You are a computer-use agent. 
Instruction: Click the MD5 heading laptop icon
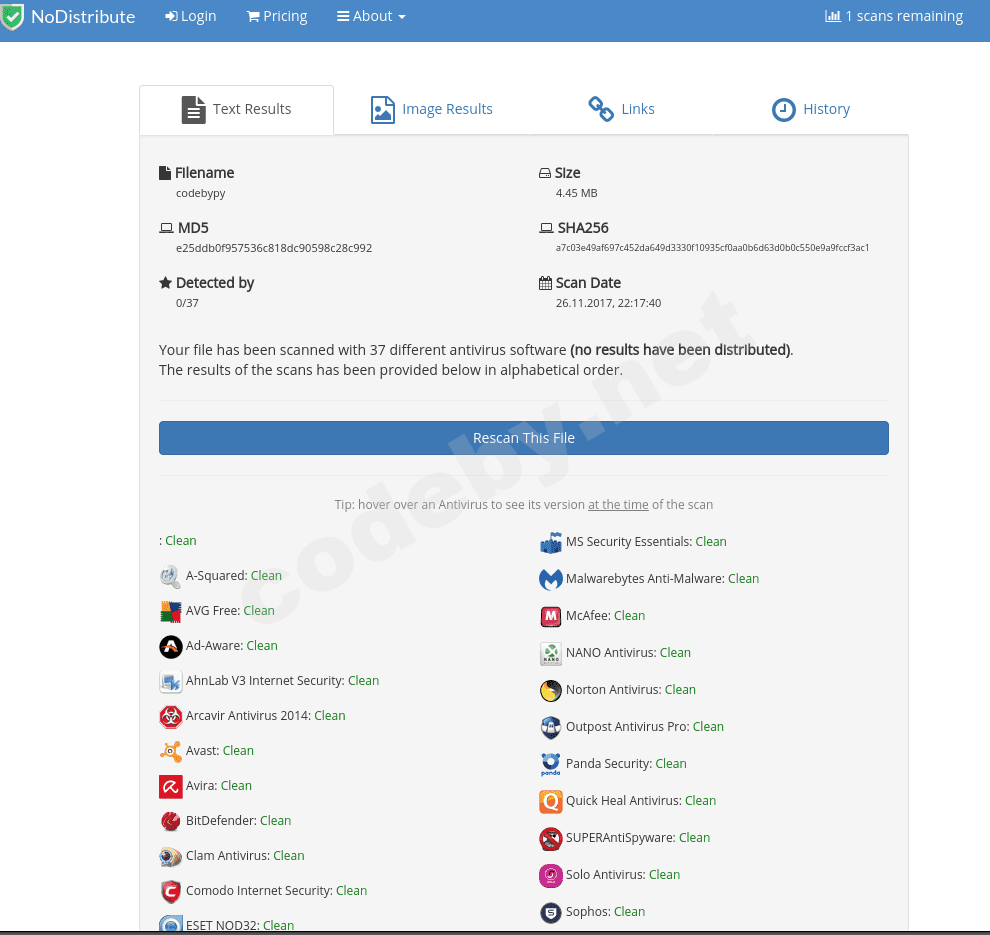166,228
